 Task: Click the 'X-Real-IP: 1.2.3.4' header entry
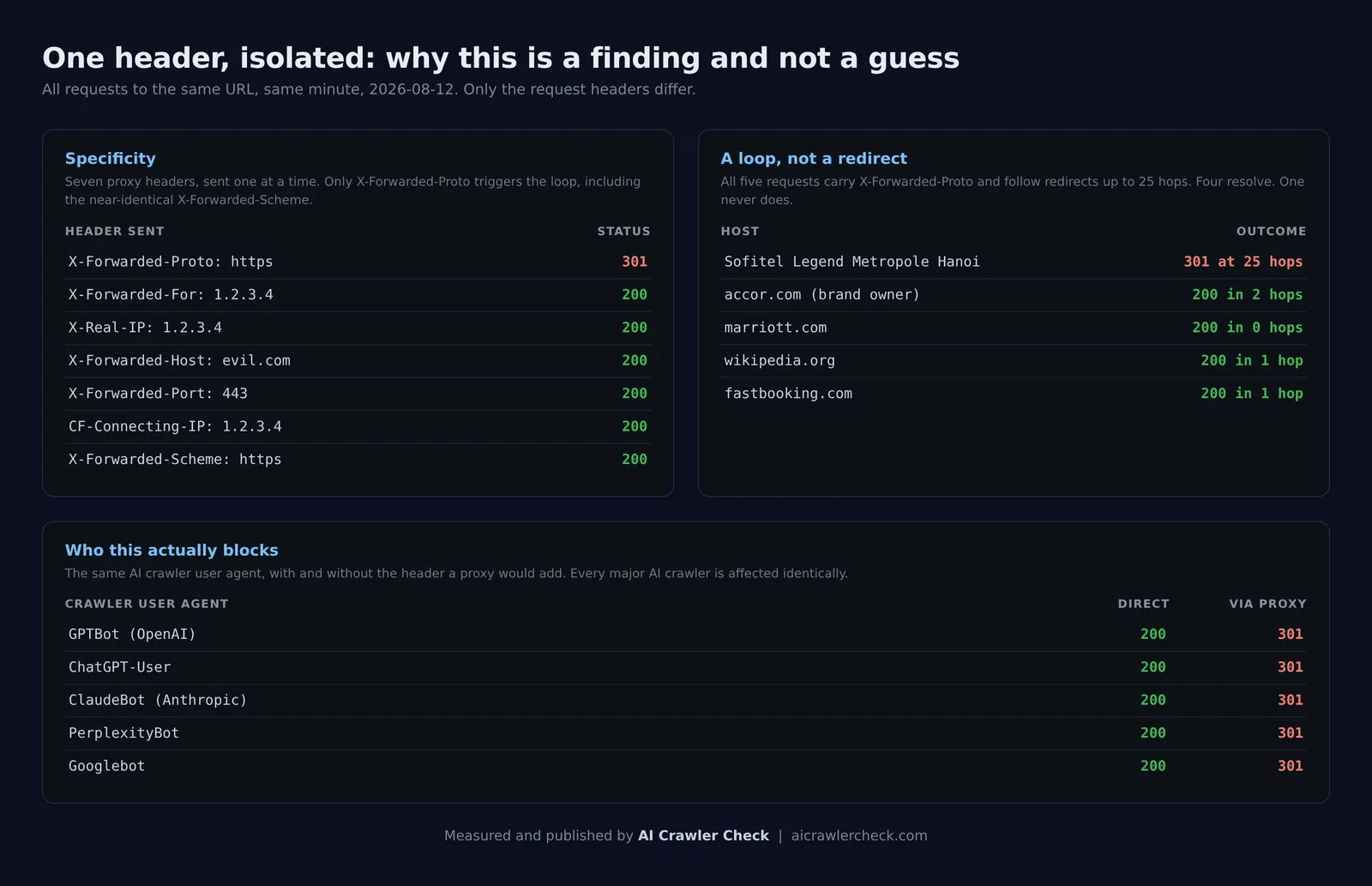145,328
